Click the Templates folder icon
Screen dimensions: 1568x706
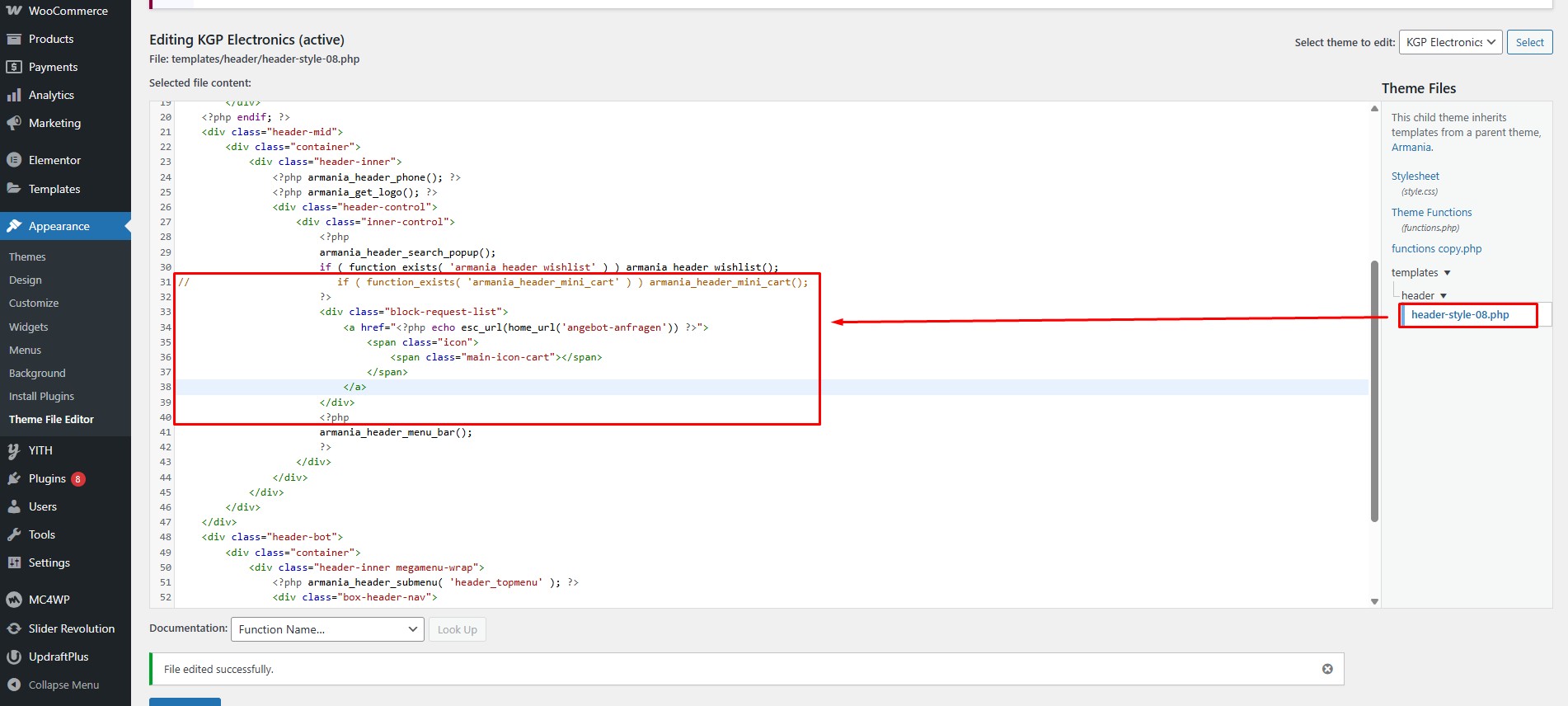click(14, 189)
